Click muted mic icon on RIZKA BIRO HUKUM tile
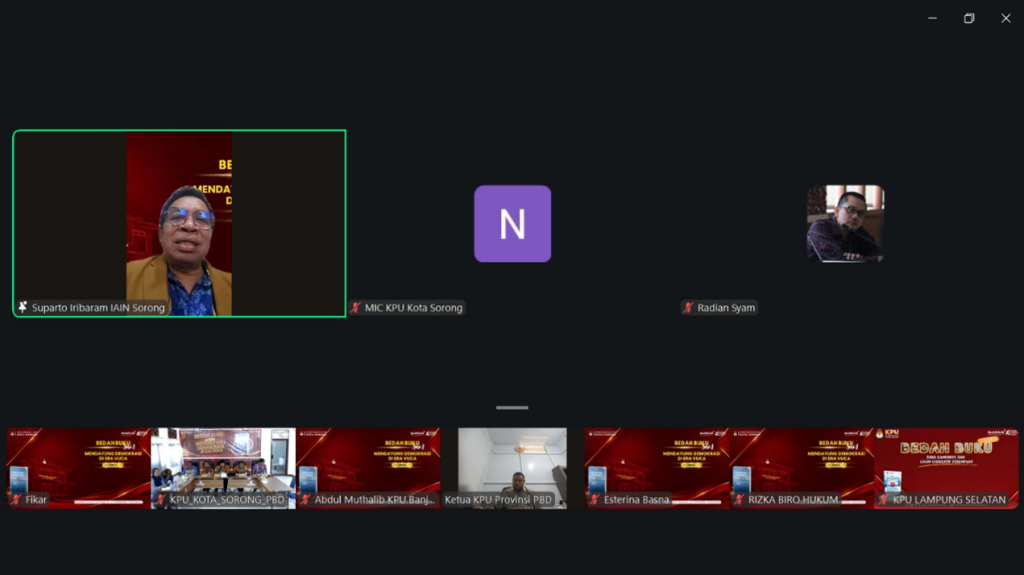 coord(739,499)
